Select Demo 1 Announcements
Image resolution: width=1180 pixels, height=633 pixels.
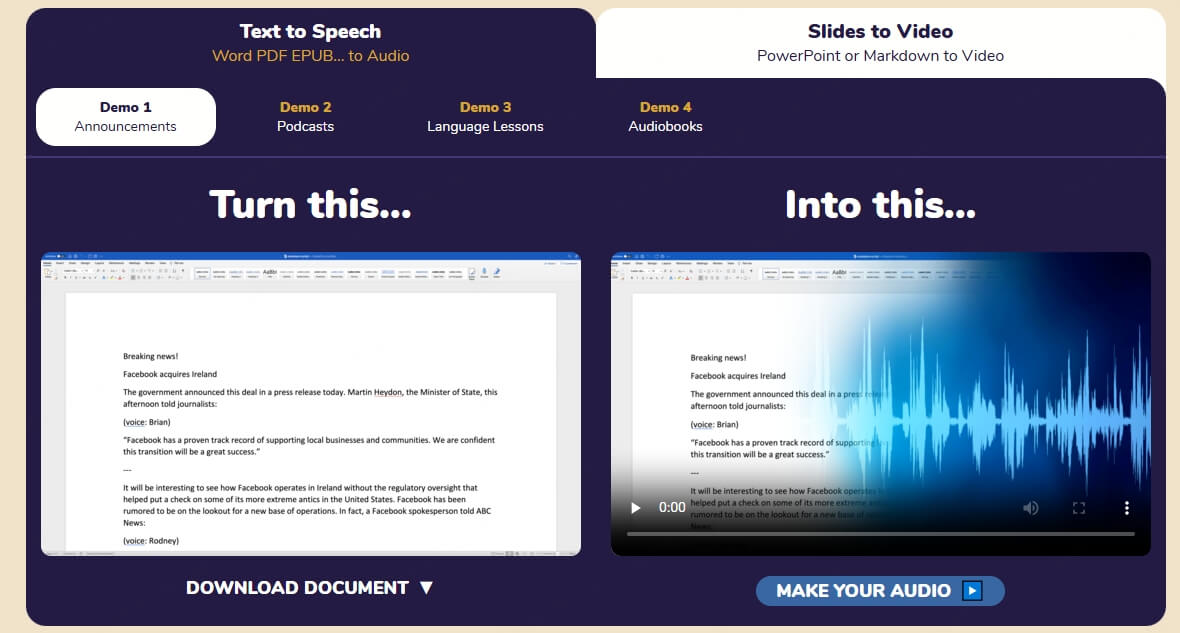(126, 117)
